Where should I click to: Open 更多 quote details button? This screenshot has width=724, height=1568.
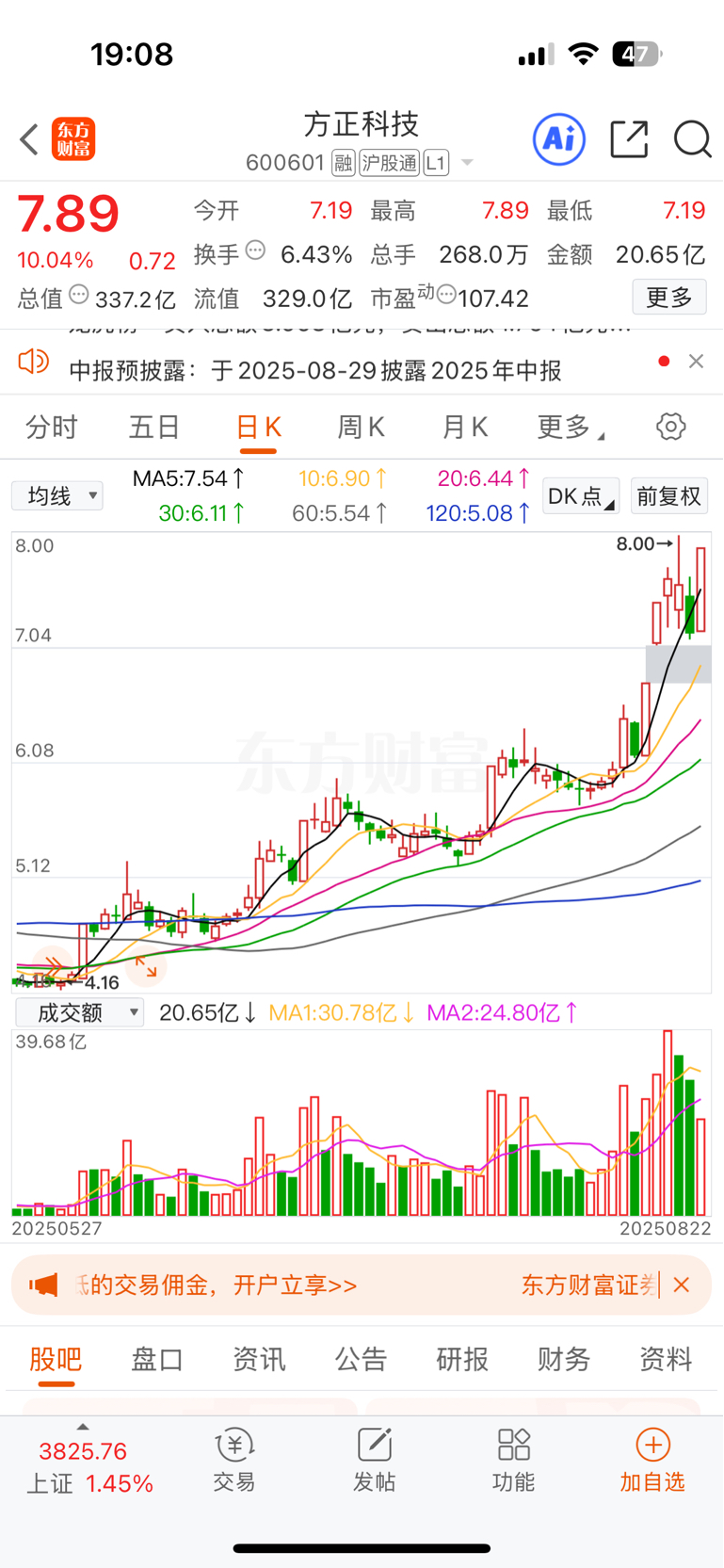point(669,298)
